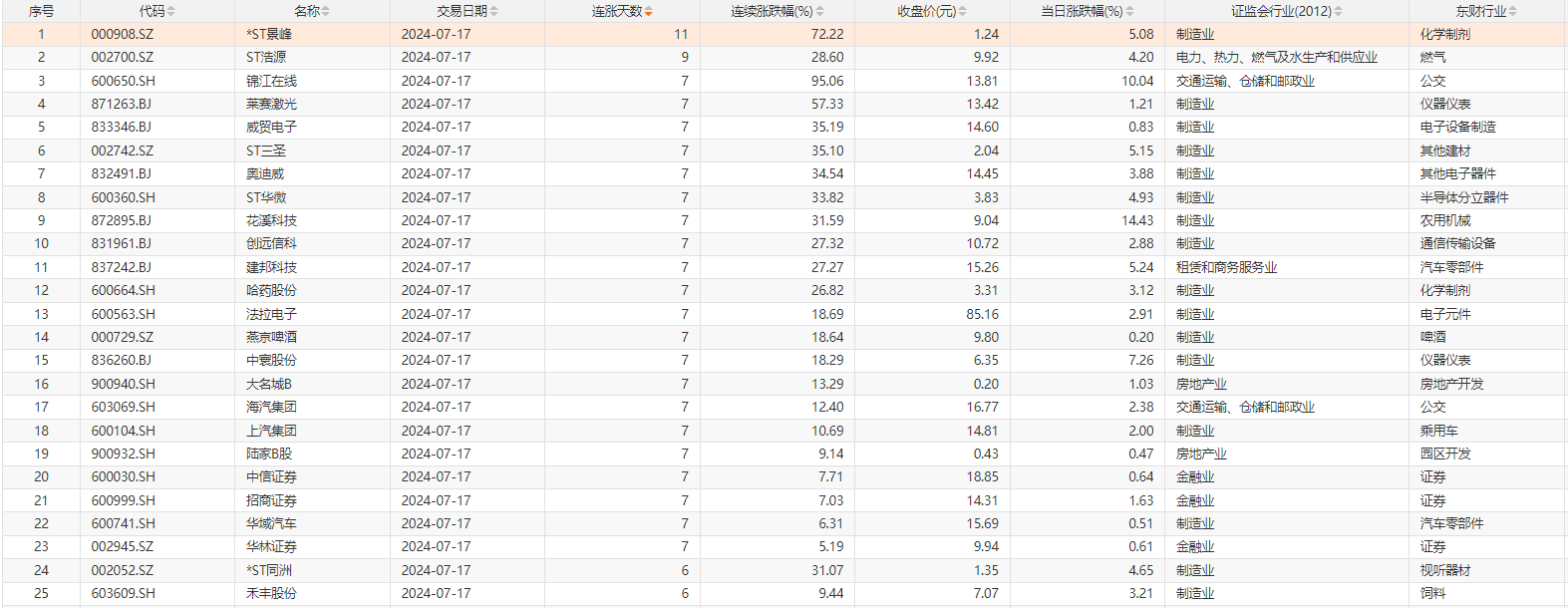Image resolution: width=1568 pixels, height=608 pixels.
Task: Click the sort icon beside 代码 header
Action: click(x=170, y=12)
